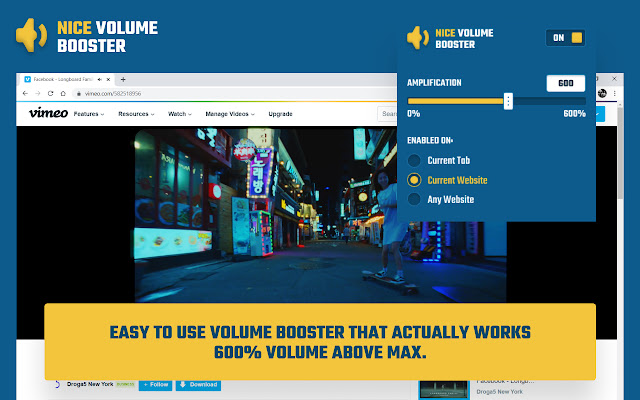
Task: Select the Current Tab radio option
Action: pos(414,160)
